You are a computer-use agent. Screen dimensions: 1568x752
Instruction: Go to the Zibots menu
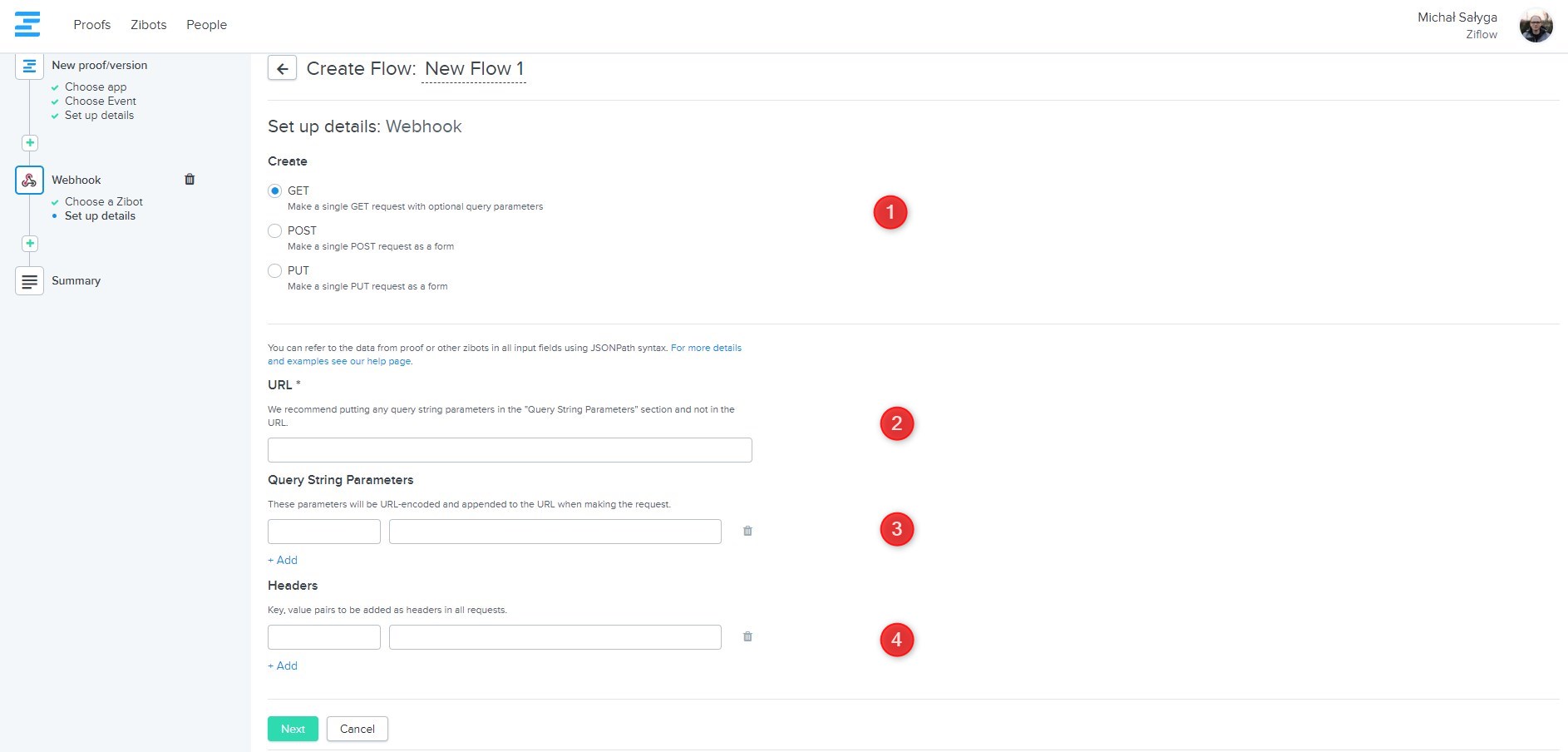(x=148, y=25)
